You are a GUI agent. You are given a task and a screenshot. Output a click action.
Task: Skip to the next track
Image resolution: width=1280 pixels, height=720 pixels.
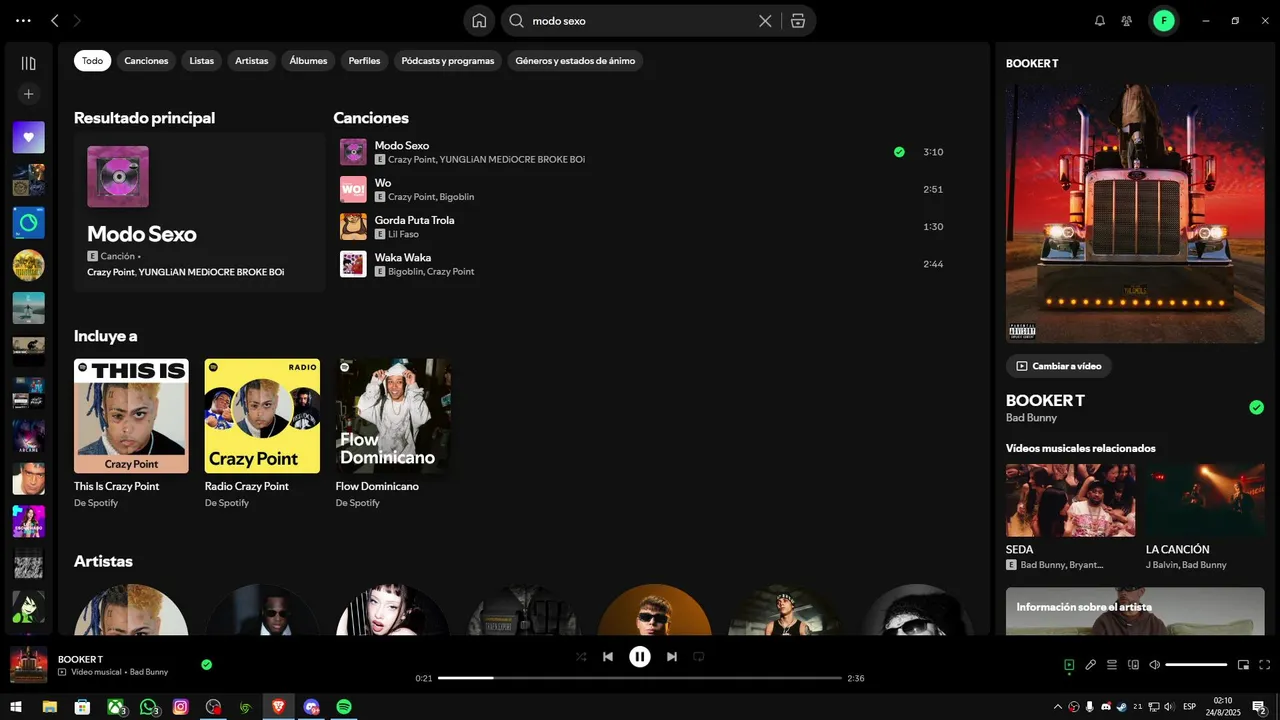[672, 657]
